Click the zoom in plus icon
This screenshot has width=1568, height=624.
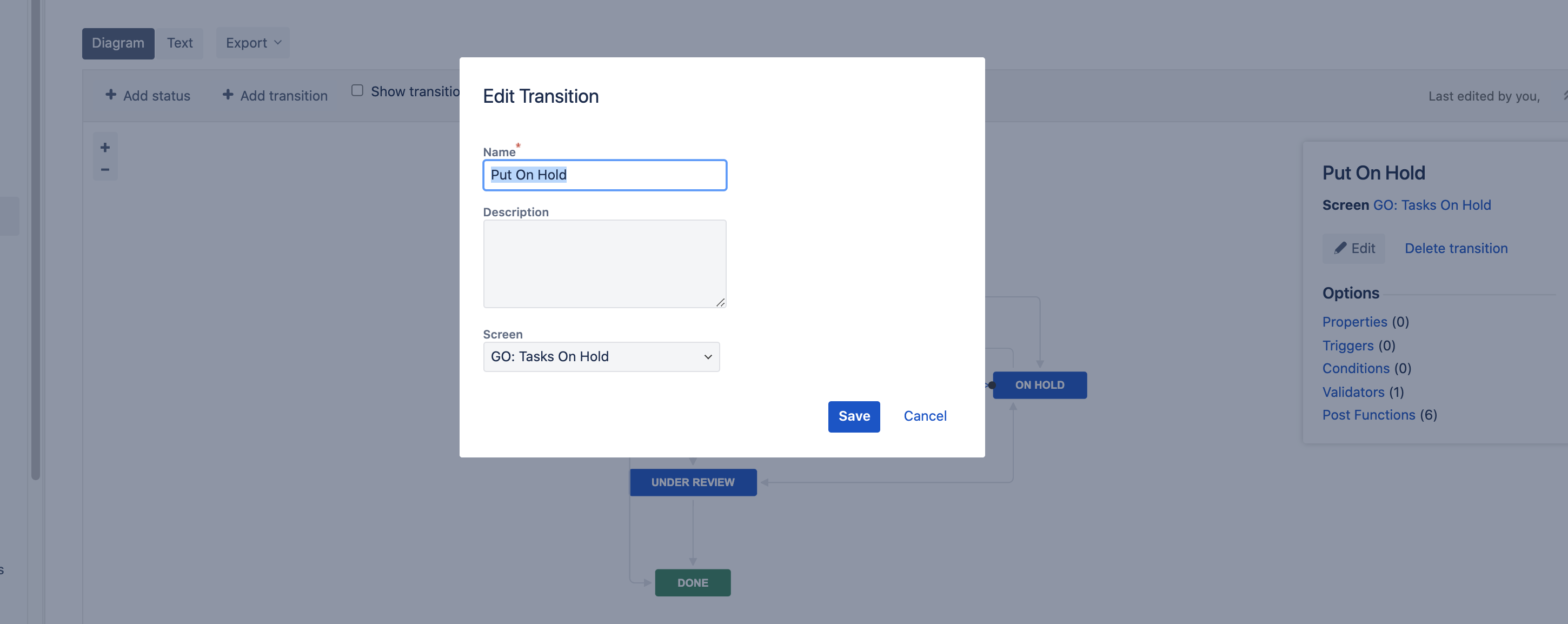(x=105, y=147)
